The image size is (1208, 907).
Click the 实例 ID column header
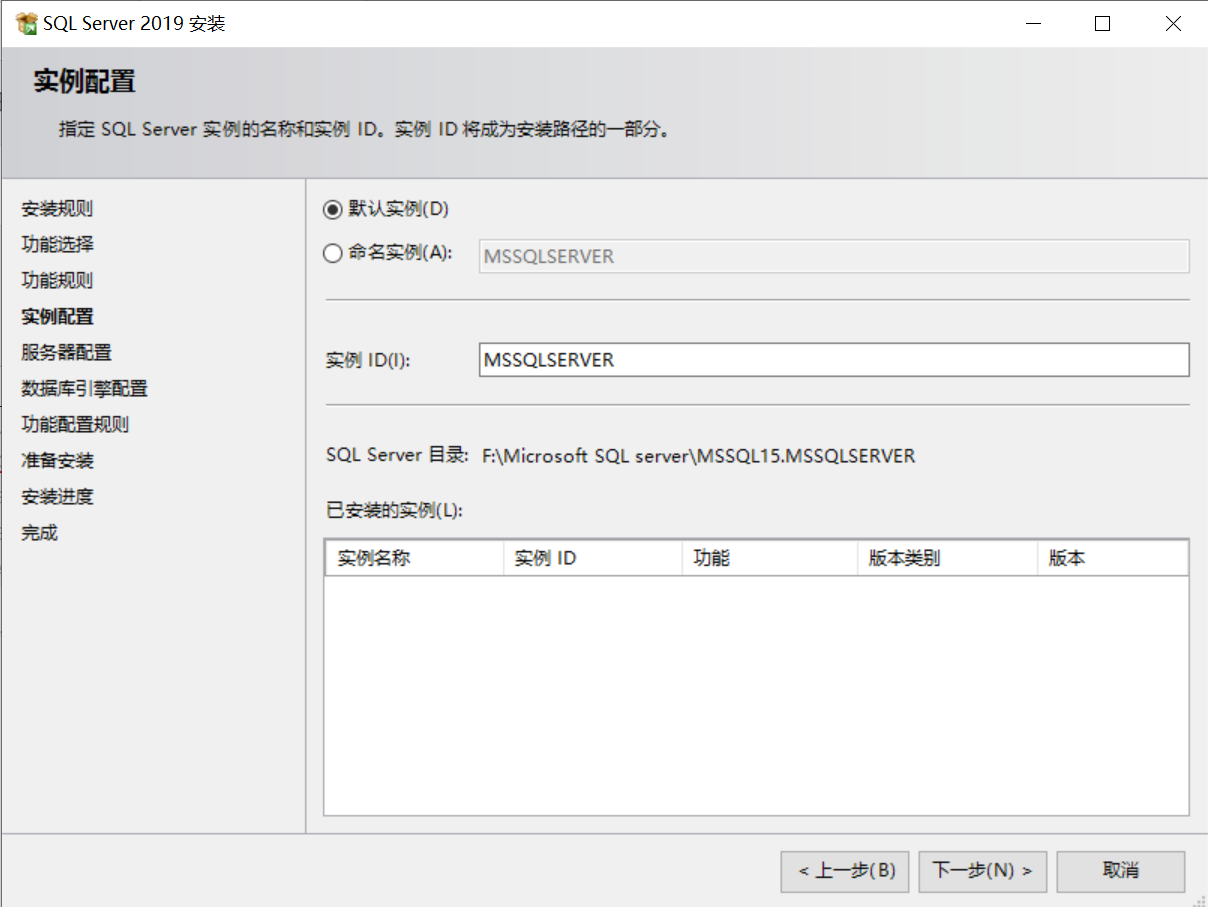[592, 559]
